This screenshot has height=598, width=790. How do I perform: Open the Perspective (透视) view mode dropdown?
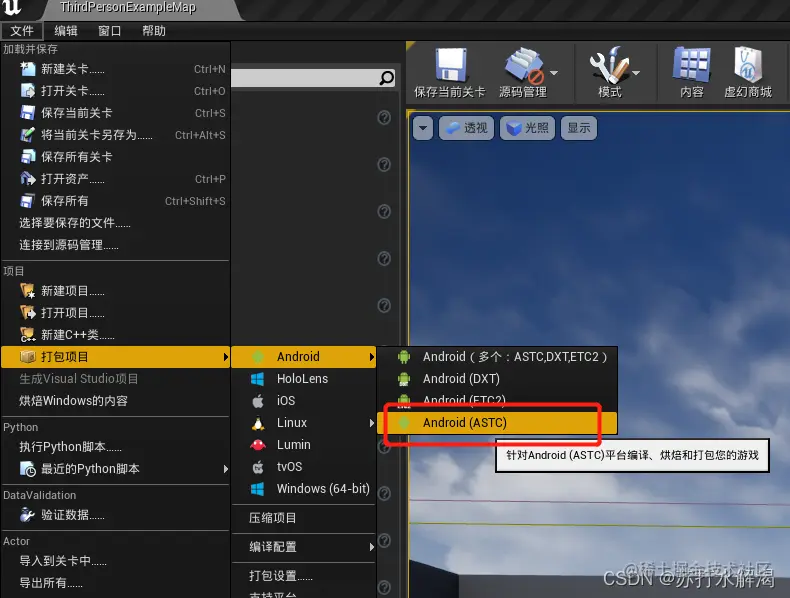tap(467, 128)
